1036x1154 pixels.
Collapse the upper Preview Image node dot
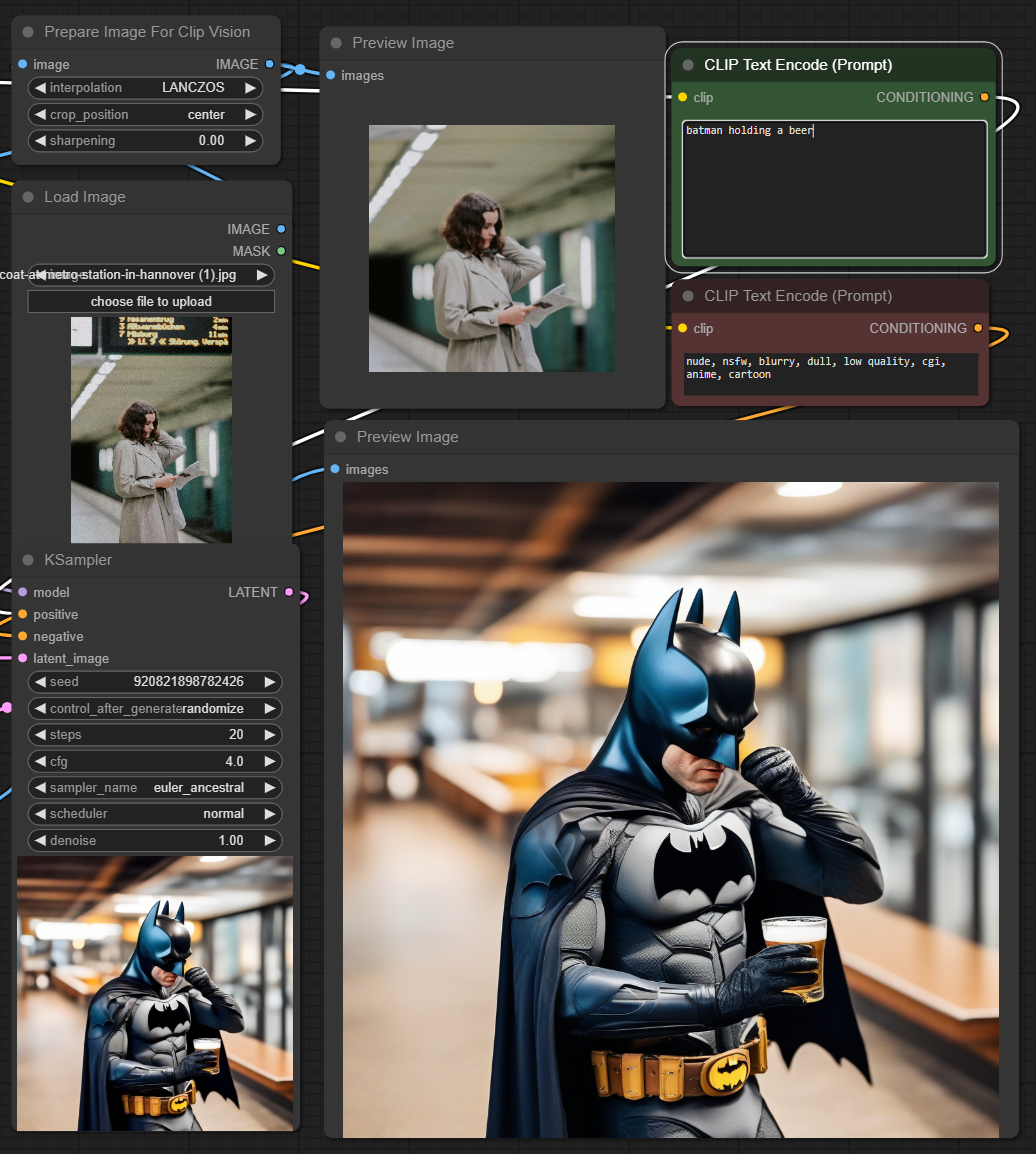(336, 43)
